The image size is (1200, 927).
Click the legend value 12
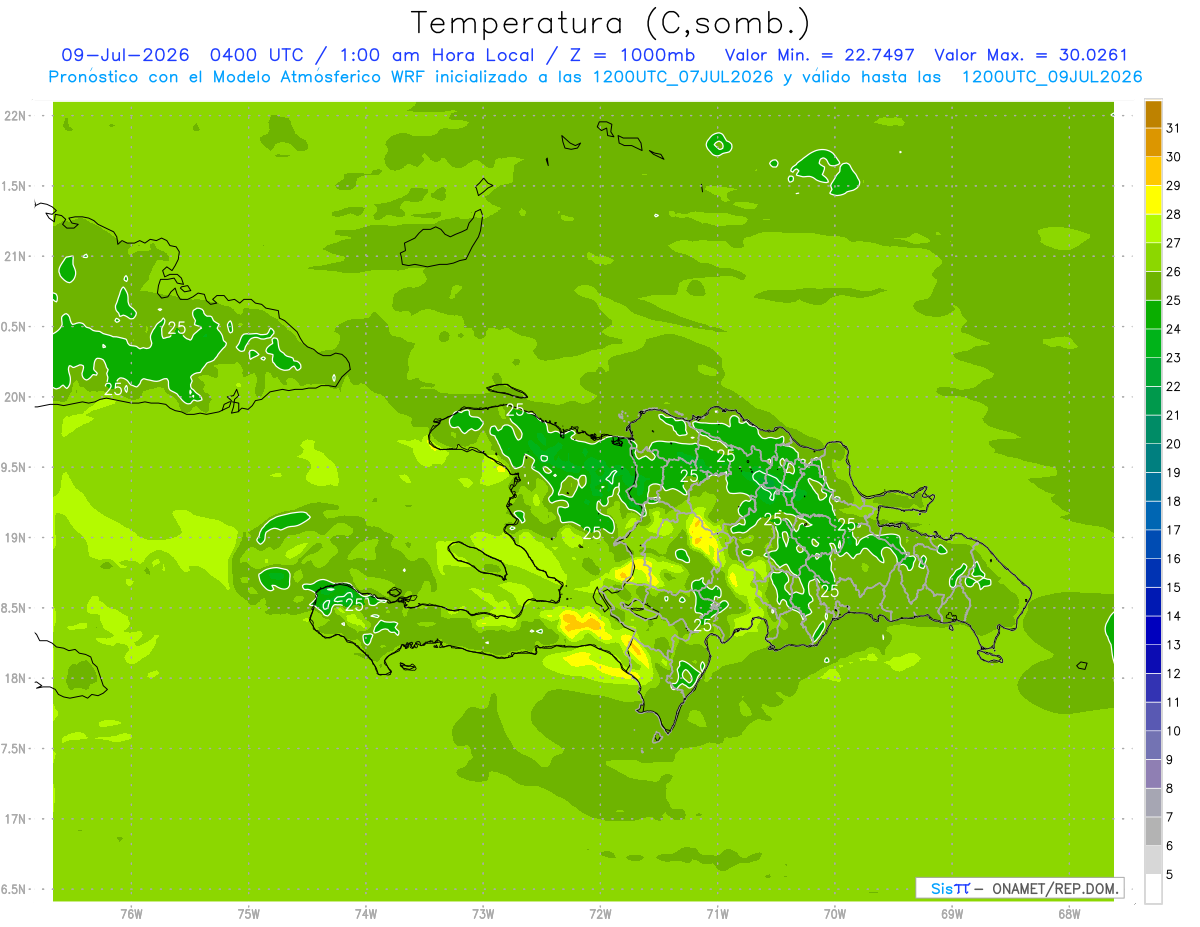tap(1174, 673)
